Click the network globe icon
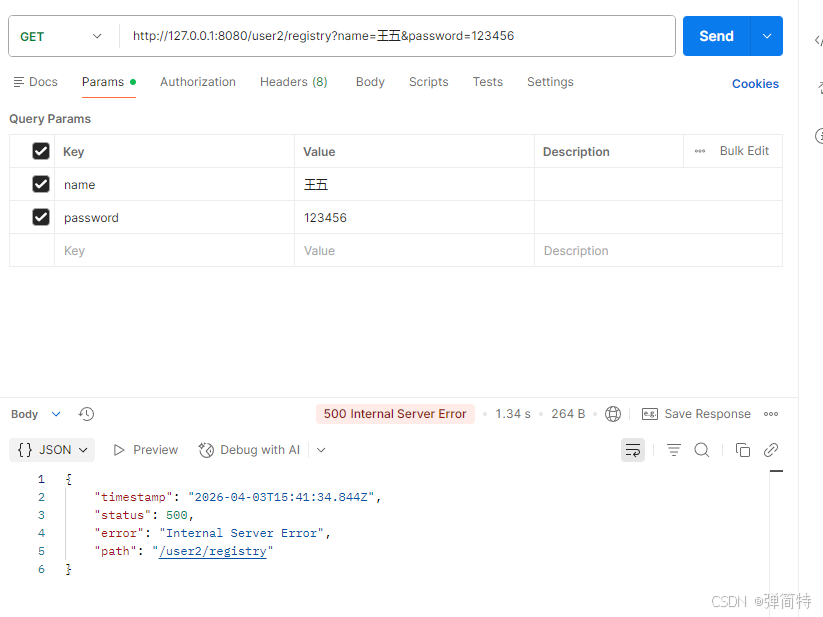The width and height of the screenshot is (823, 617). pos(613,414)
